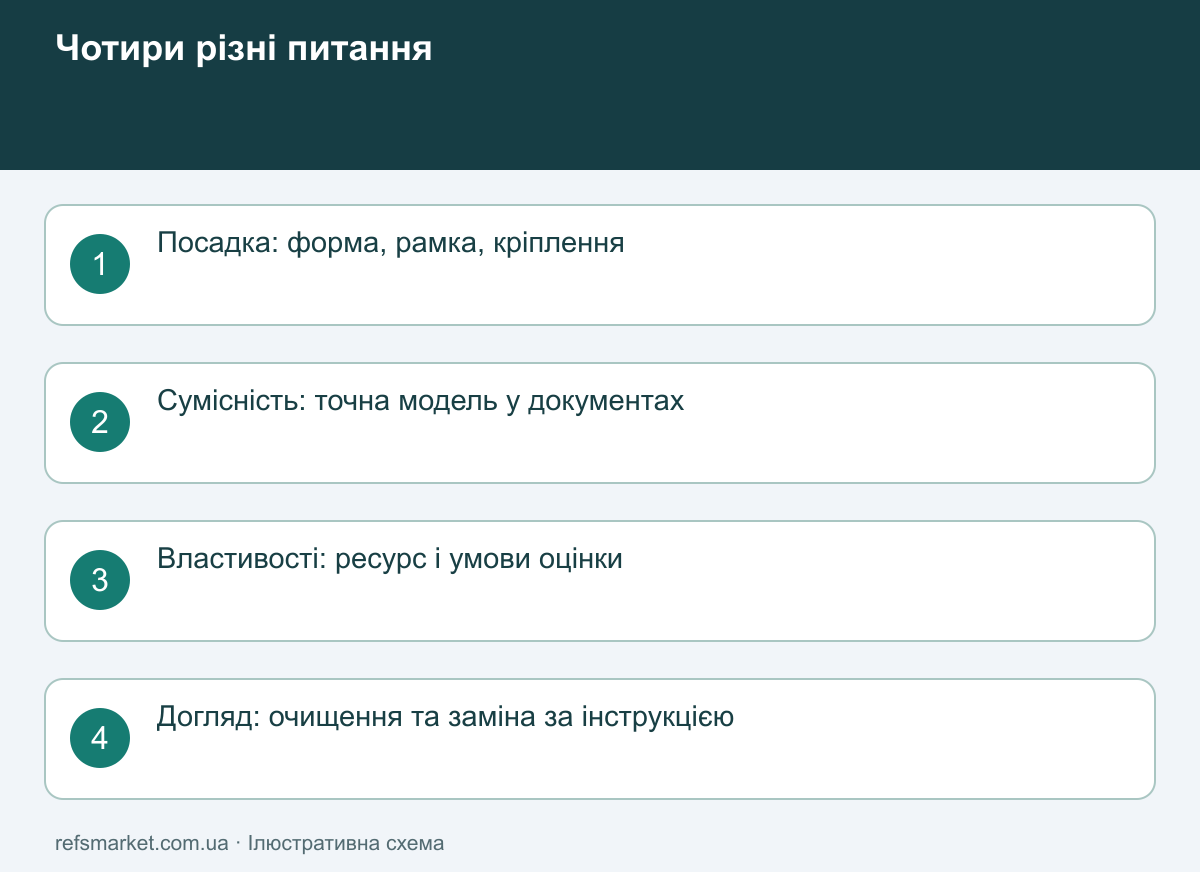Click the text "Посадка: форма, рамка, кріплення"
Viewport: 1200px width, 872px height.
pos(391,243)
